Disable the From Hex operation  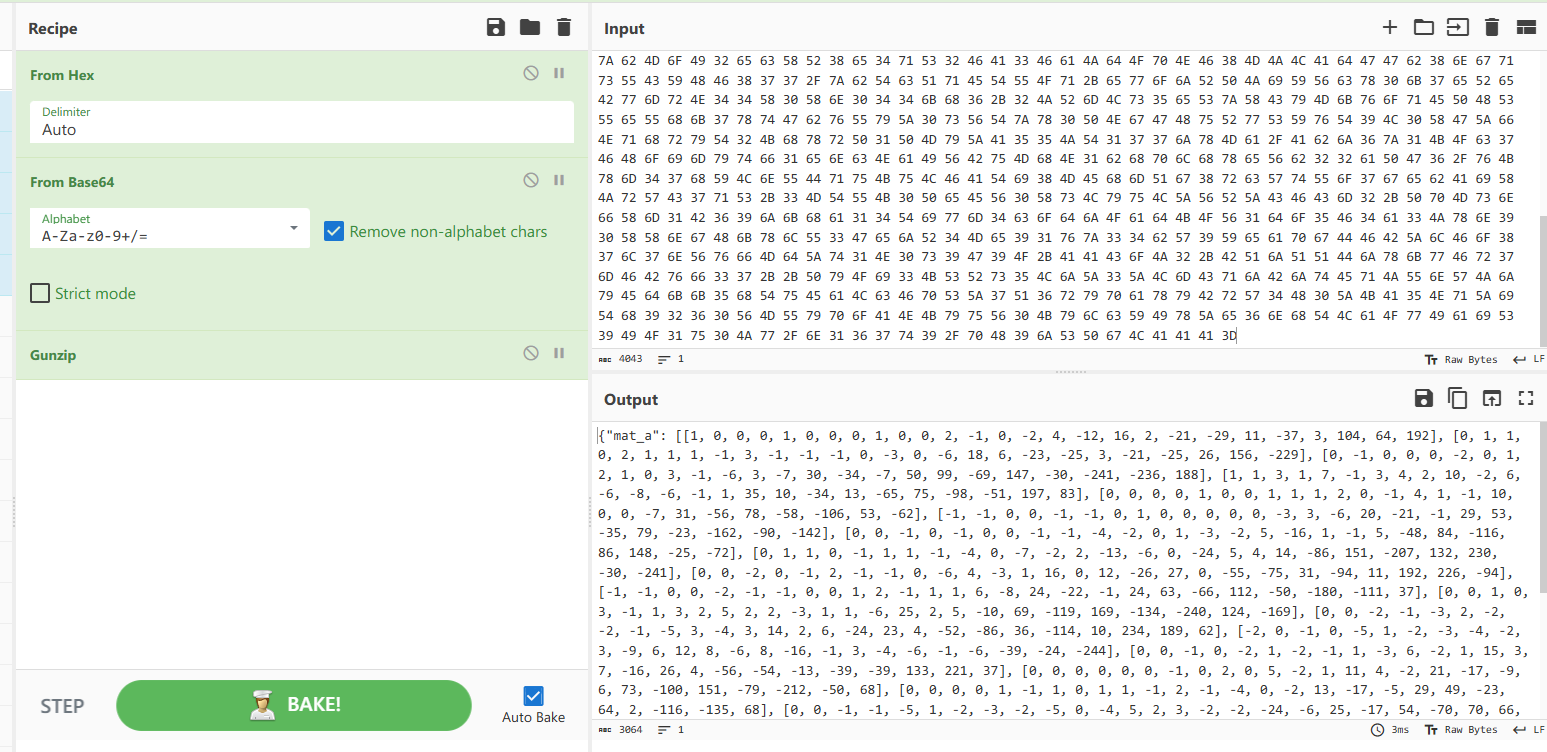531,73
